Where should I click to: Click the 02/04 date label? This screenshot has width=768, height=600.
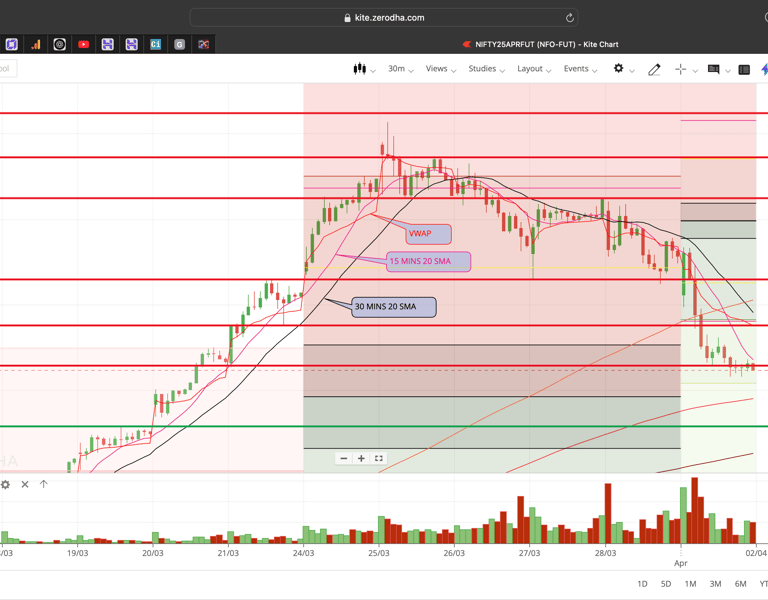[756, 553]
